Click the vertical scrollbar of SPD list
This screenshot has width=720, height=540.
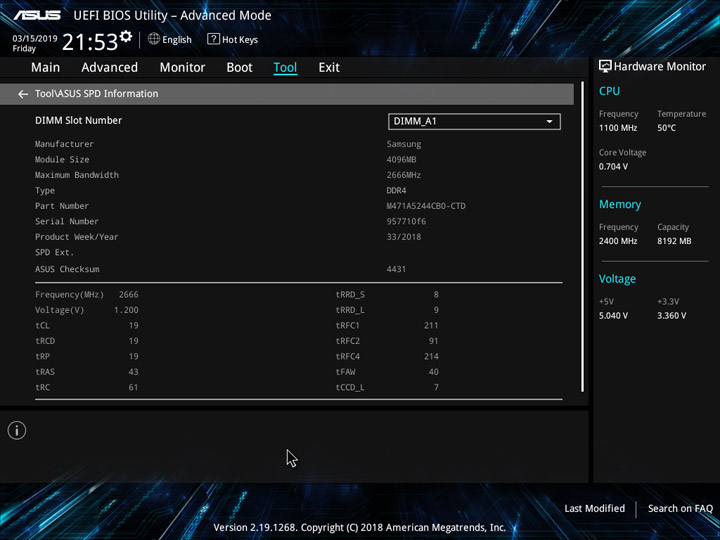coord(583,236)
